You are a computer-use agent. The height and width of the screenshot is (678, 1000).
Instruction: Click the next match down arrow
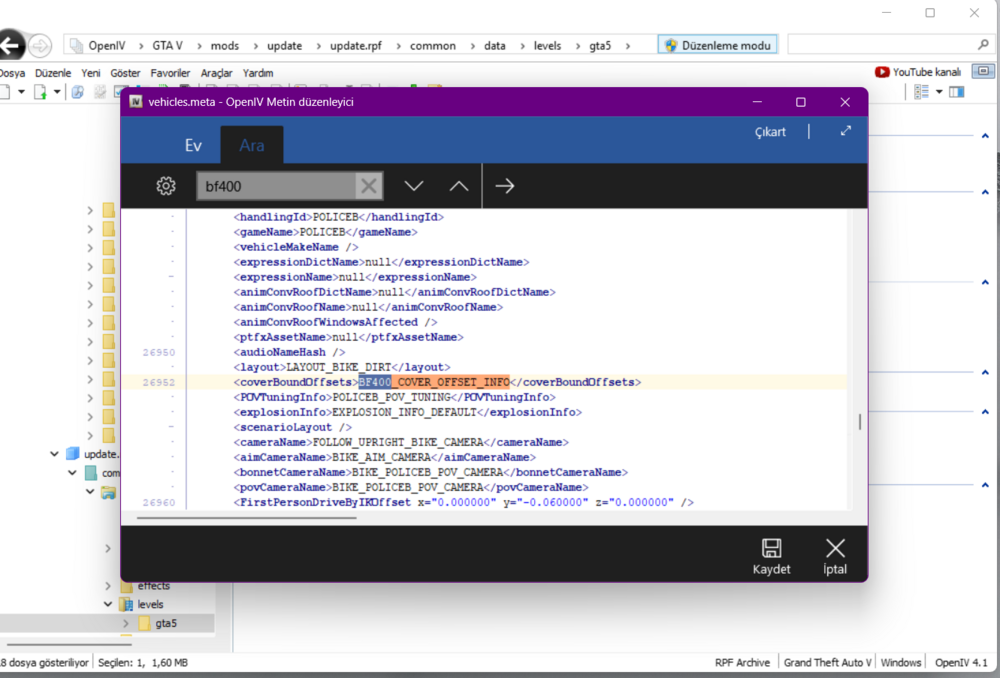414,185
